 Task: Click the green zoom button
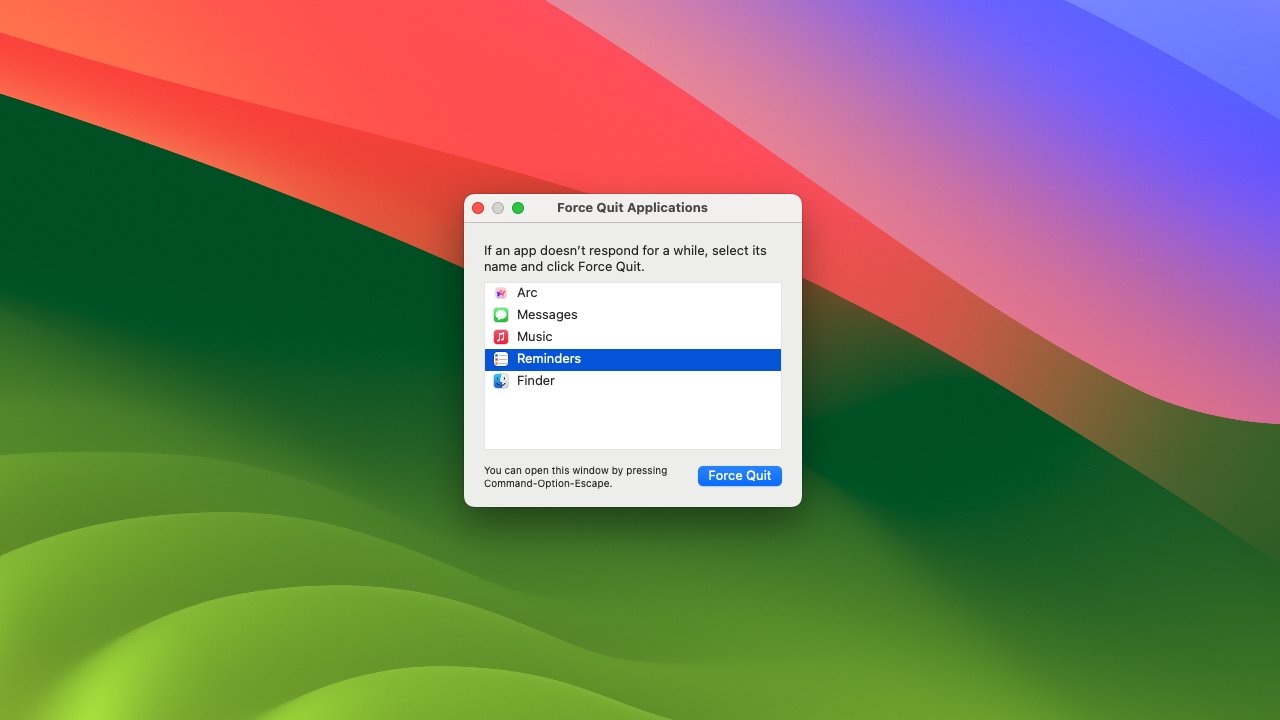pos(518,208)
